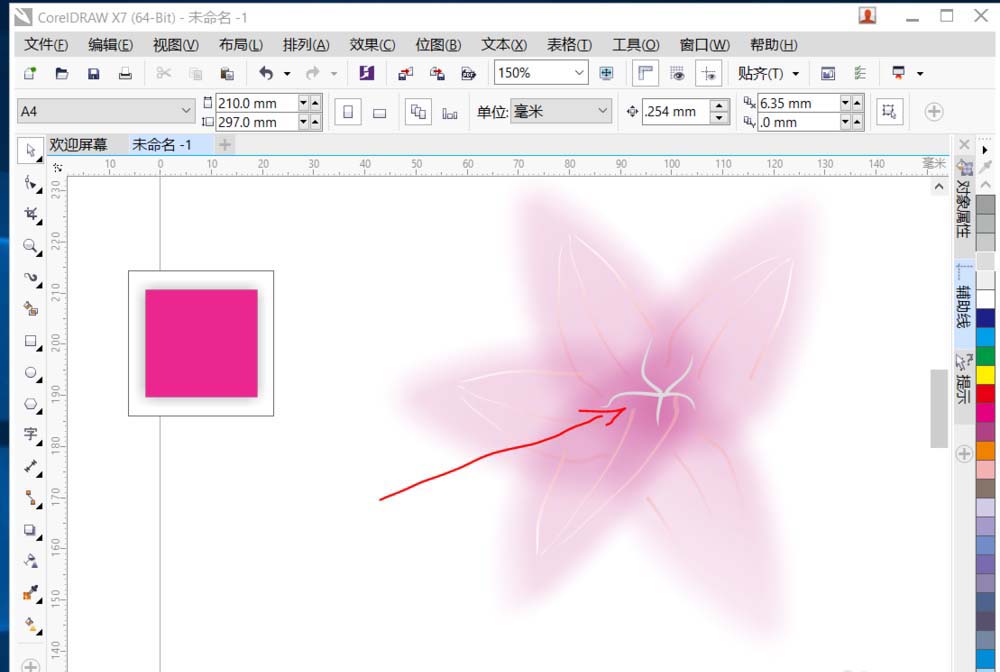Apply layout to current page only
Image resolution: width=1000 pixels, height=672 pixels.
[x=450, y=113]
